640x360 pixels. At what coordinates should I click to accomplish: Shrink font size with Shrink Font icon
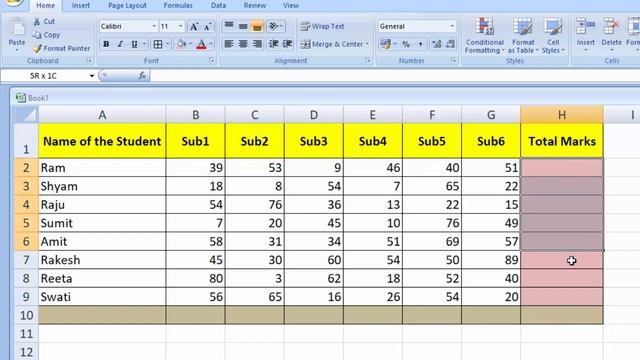pos(207,27)
